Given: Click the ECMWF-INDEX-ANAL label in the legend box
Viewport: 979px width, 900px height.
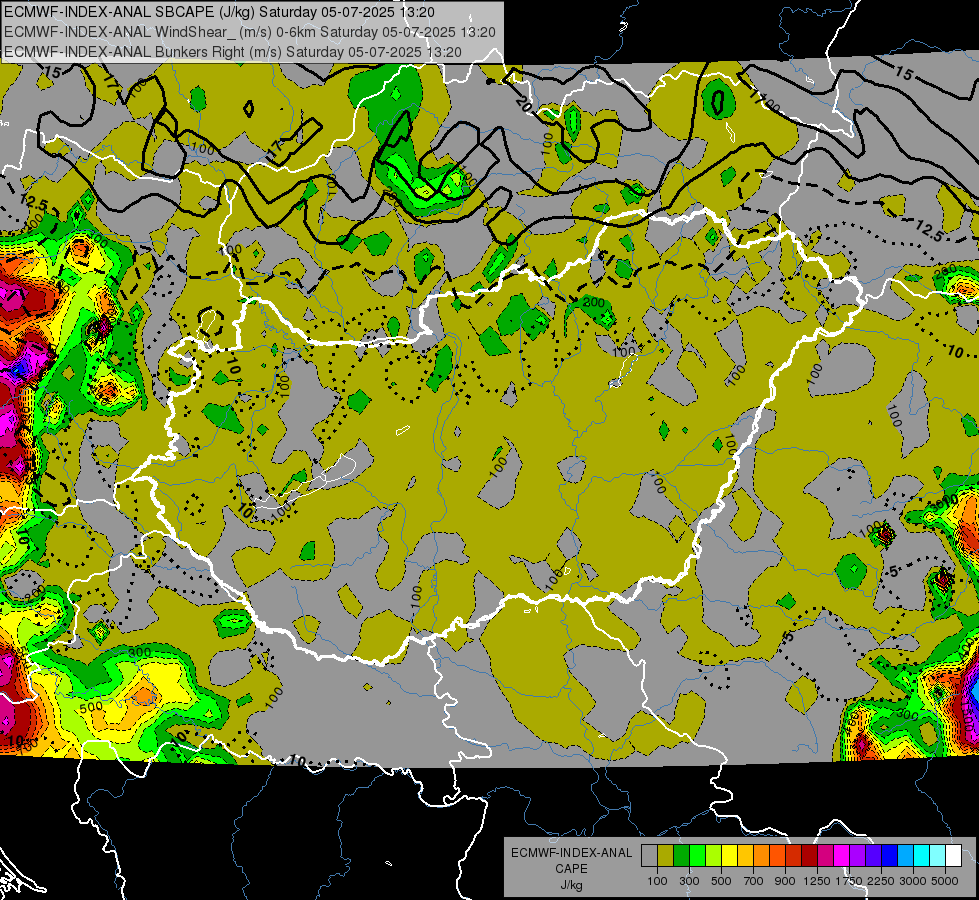Looking at the screenshot, I should click(x=572, y=853).
